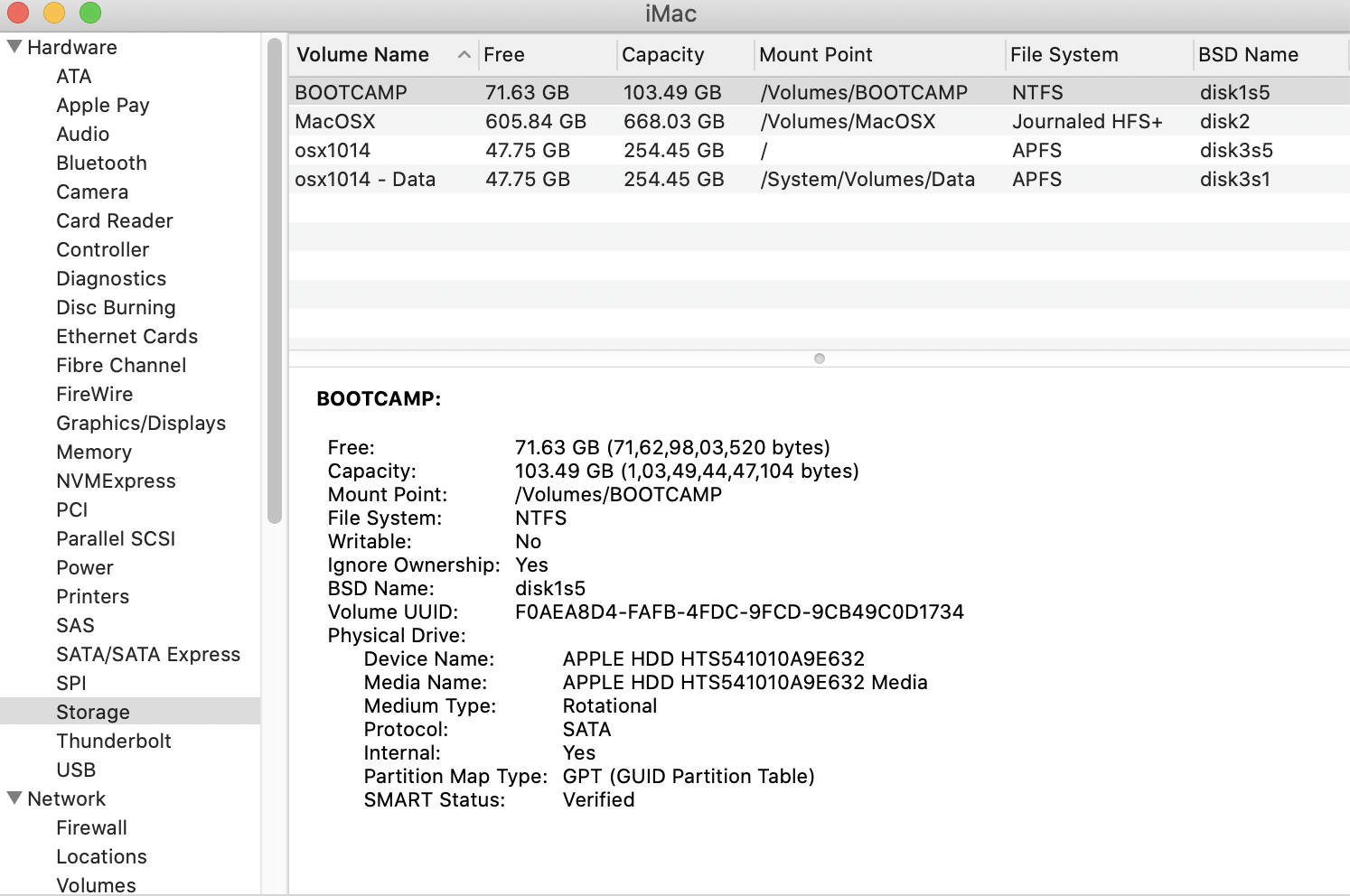
Task: Open FireWire hardware info
Action: (95, 394)
